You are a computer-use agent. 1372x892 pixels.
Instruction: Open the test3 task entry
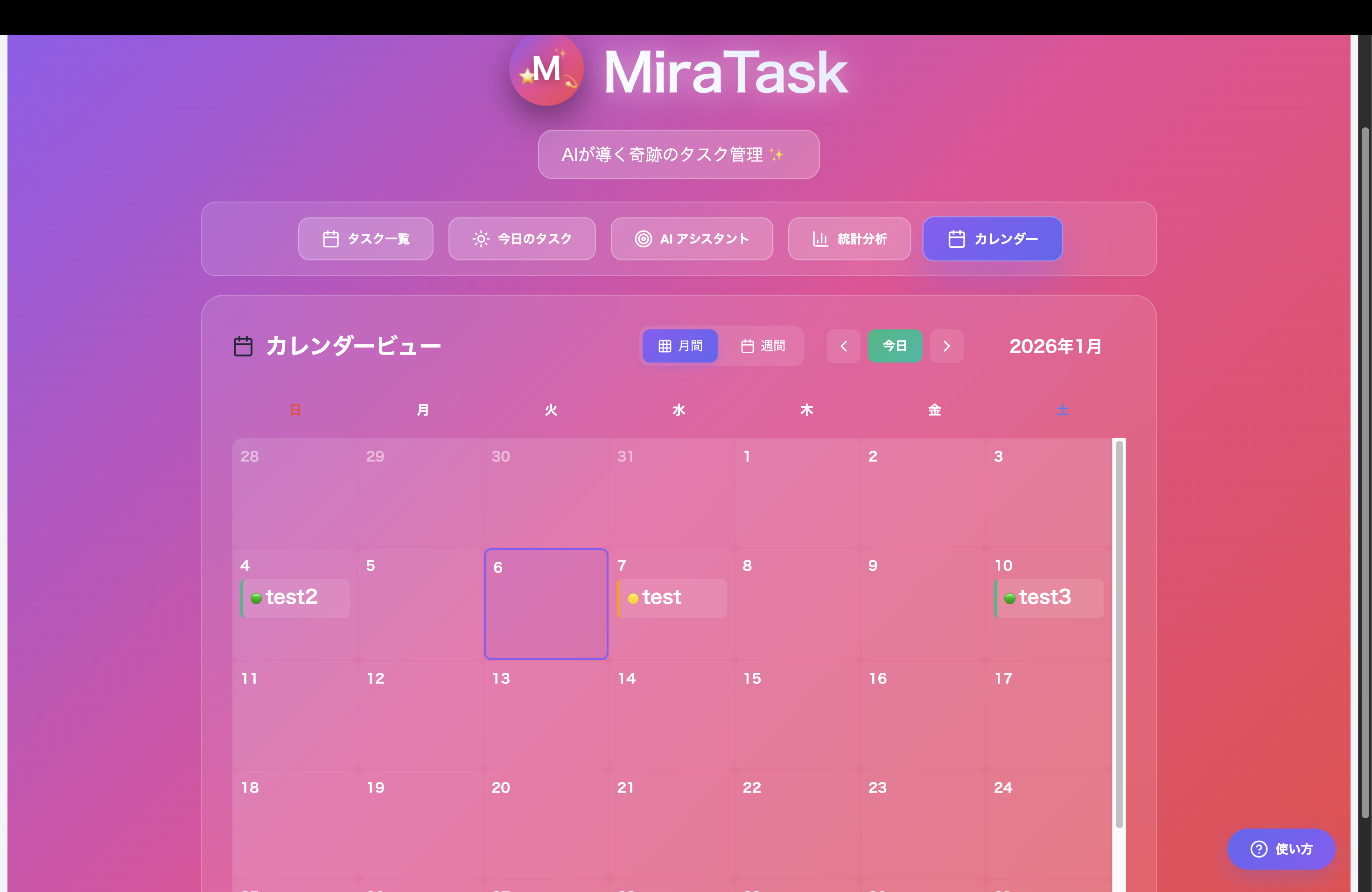point(1050,598)
